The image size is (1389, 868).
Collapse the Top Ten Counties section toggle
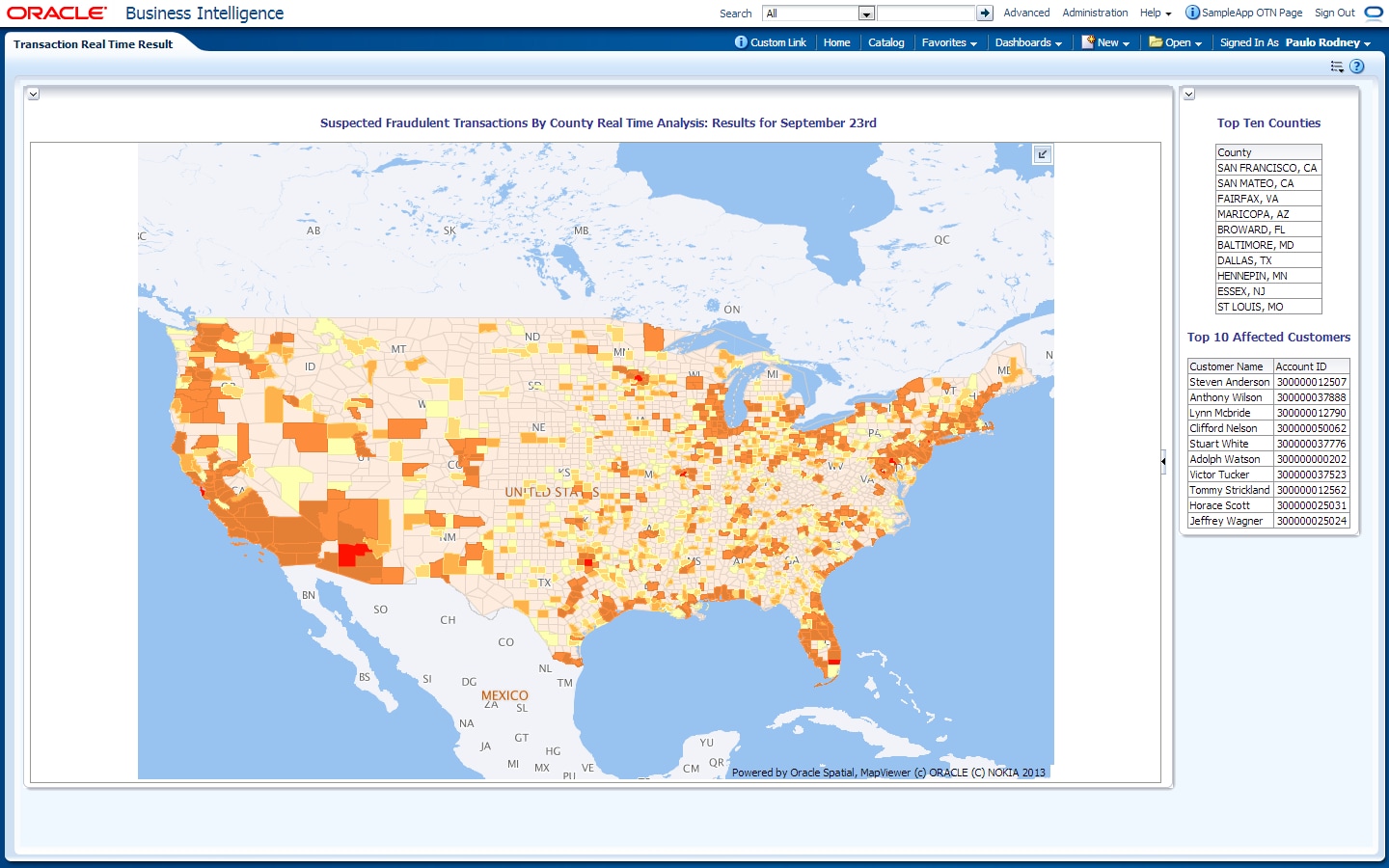pos(1189,95)
